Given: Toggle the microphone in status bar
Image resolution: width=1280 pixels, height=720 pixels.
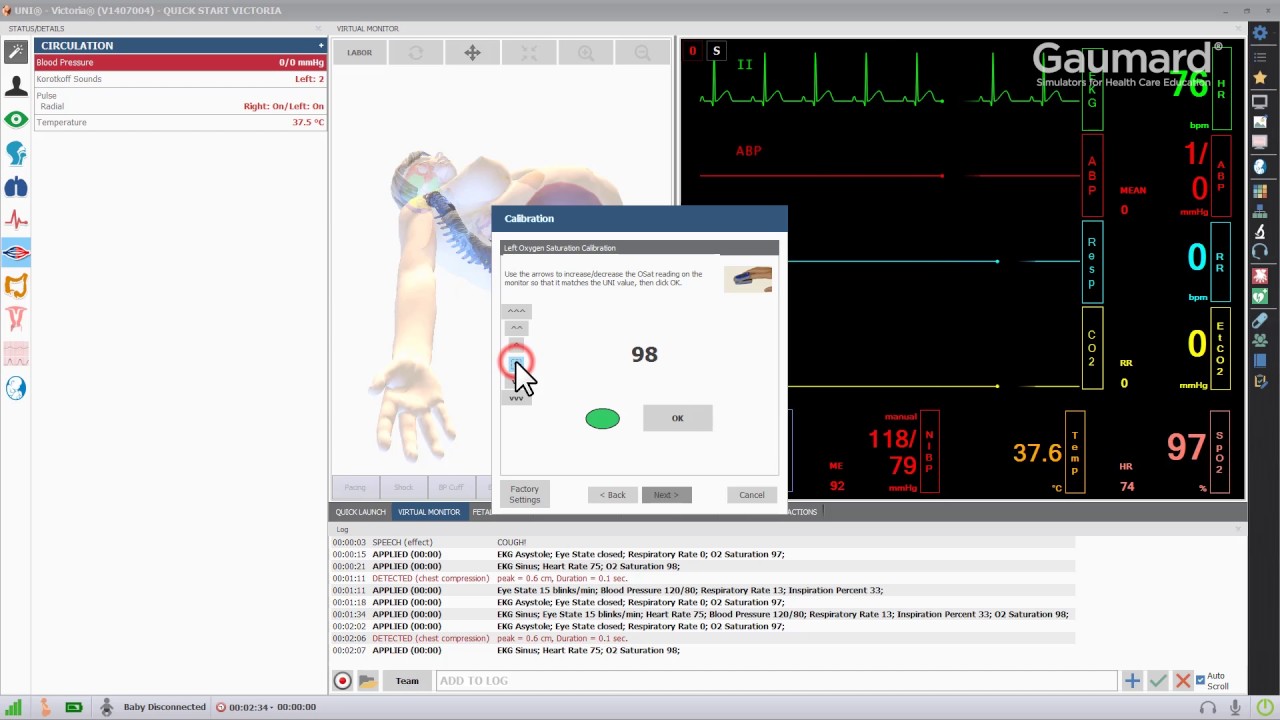Looking at the screenshot, I should coord(1236,707).
